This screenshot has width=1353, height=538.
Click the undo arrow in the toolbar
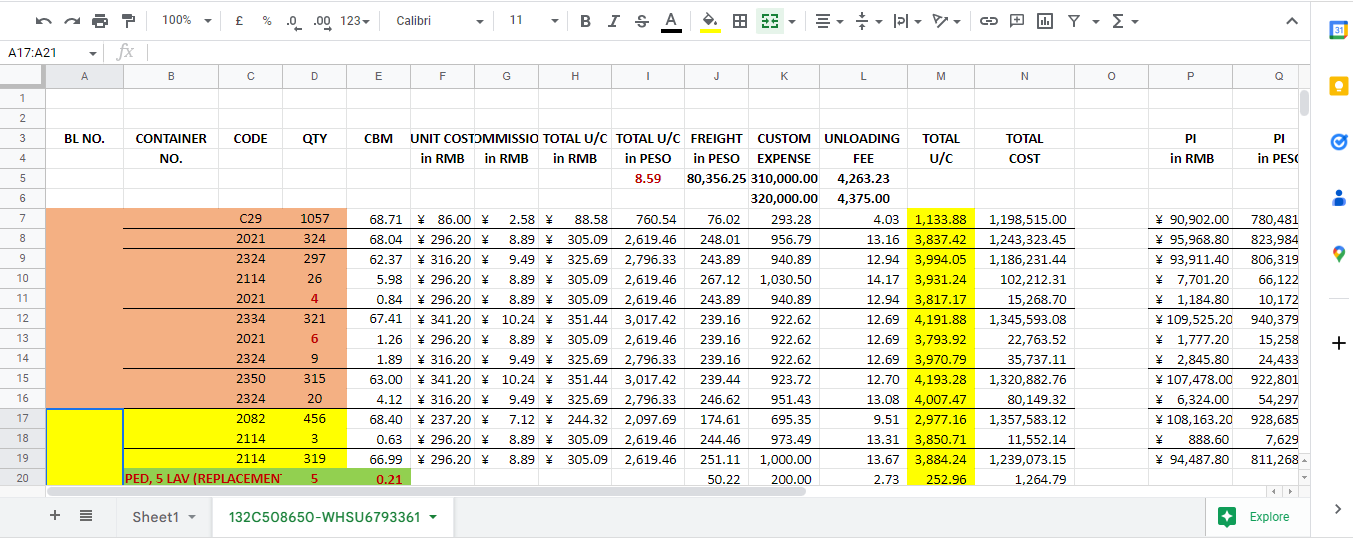[x=43, y=21]
